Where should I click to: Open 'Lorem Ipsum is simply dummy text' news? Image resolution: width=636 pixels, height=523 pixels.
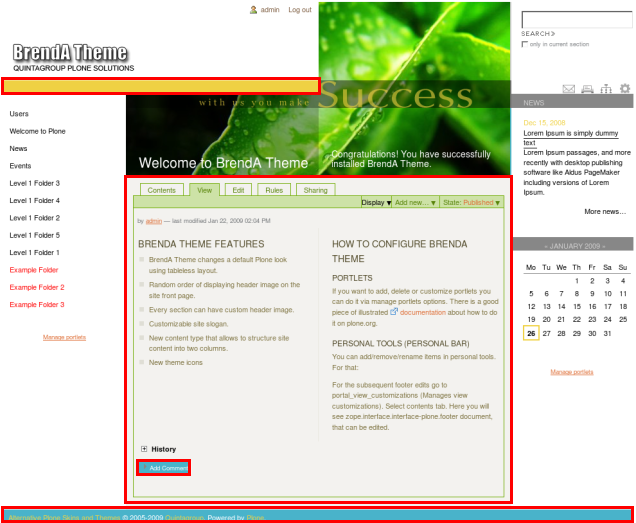pyautogui.click(x=570, y=138)
